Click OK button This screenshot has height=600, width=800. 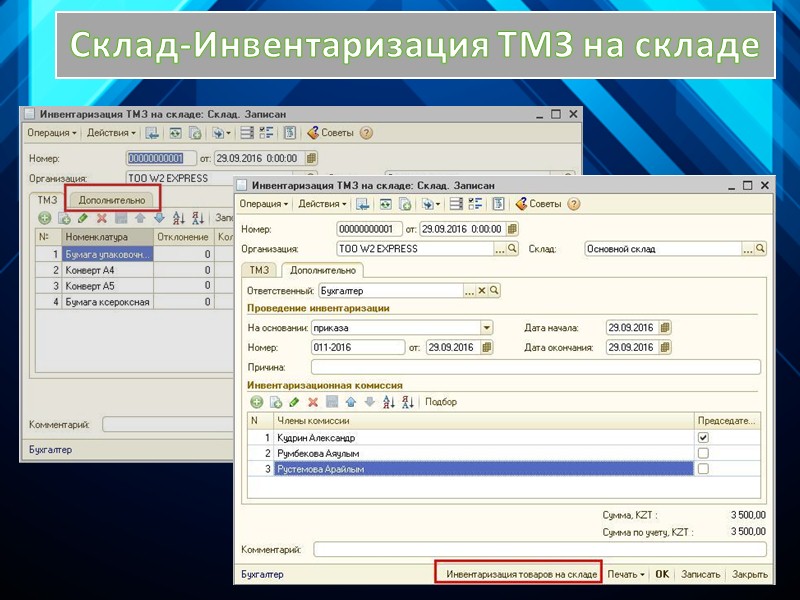coord(662,574)
